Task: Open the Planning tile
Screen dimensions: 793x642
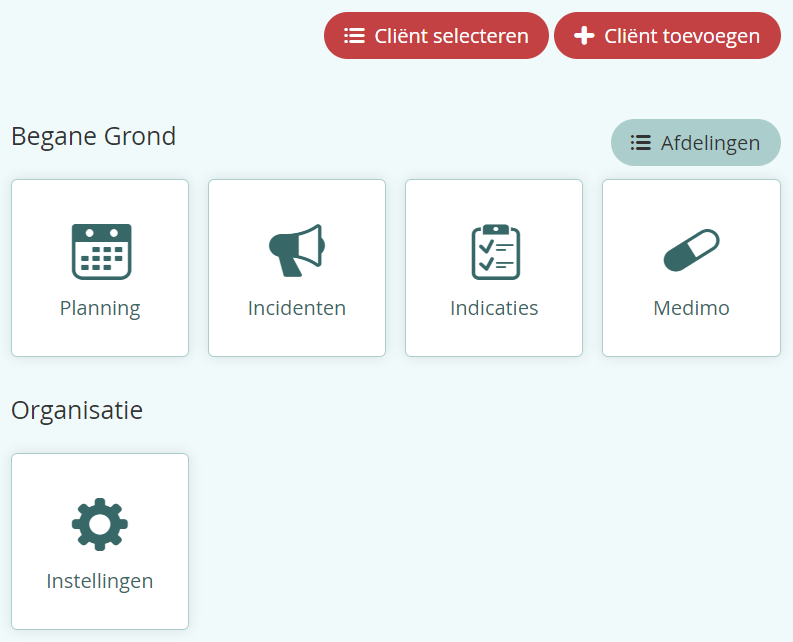Action: click(100, 268)
